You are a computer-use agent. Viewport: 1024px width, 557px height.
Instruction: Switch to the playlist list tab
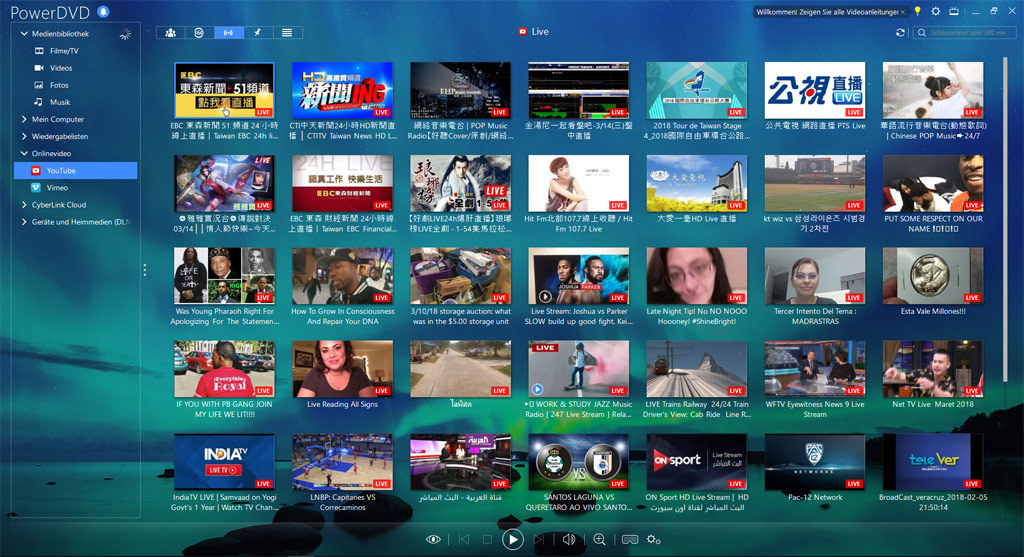[x=287, y=33]
